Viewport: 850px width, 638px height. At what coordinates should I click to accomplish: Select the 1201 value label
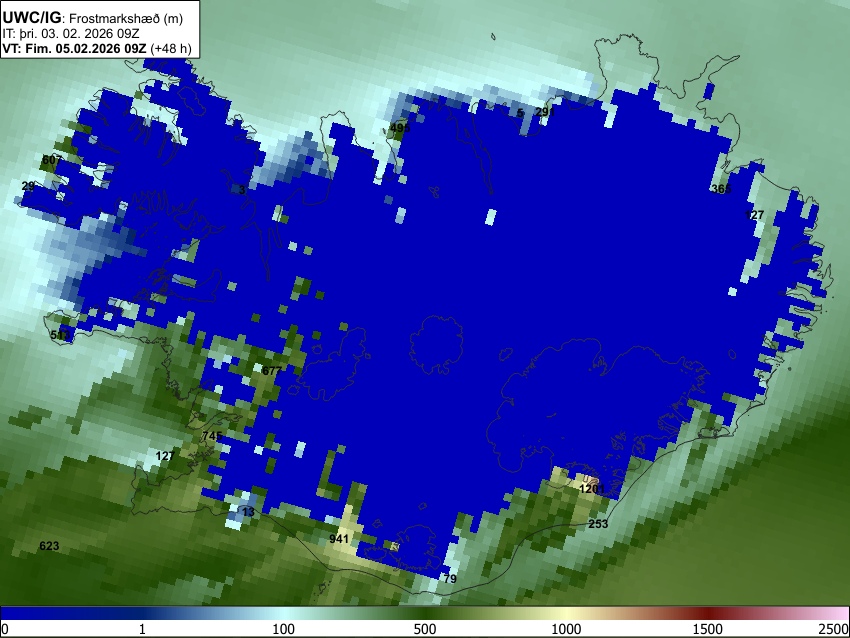[x=591, y=489]
